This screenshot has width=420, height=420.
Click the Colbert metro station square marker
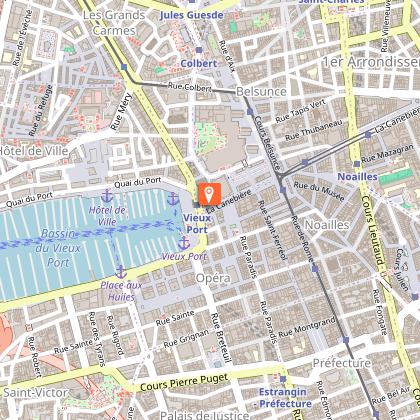[x=199, y=50]
